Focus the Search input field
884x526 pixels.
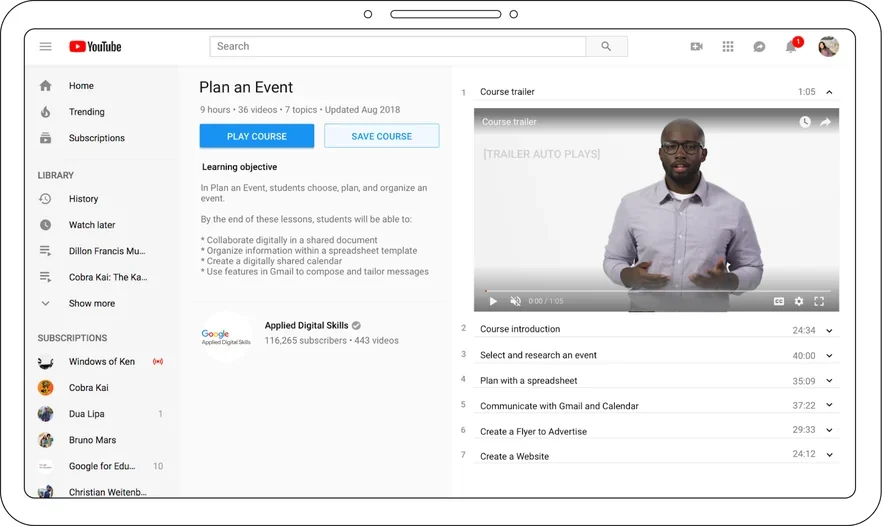pyautogui.click(x=397, y=46)
